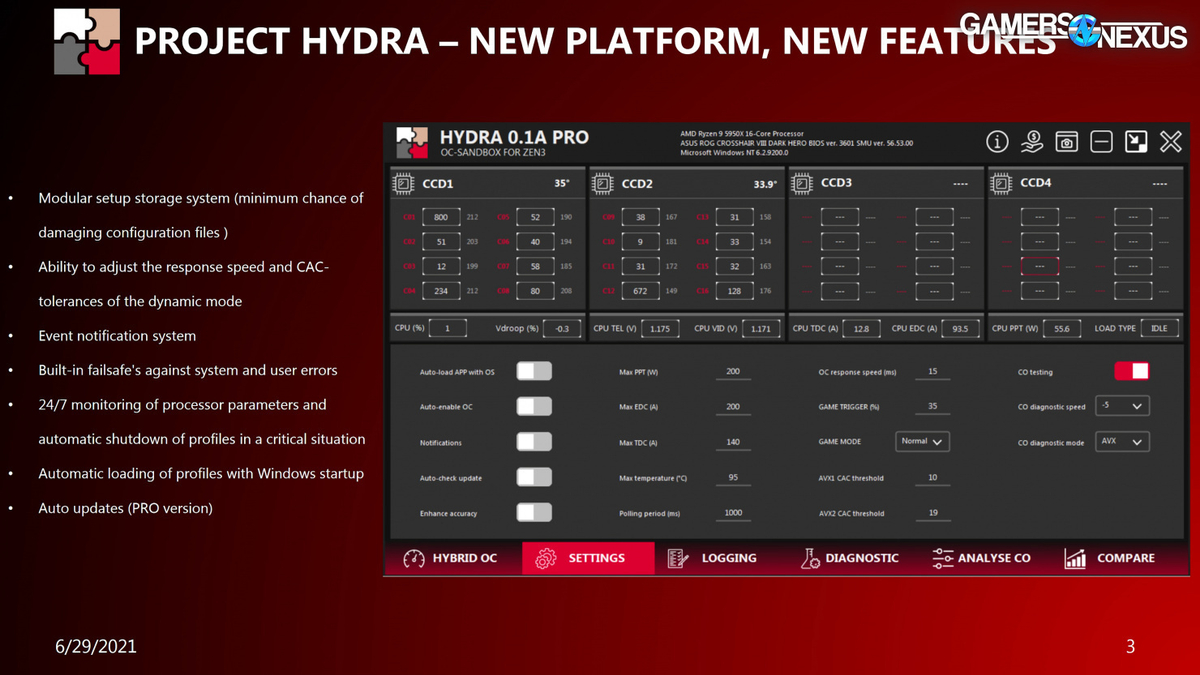The width and height of the screenshot is (1200, 675).
Task: Click the Max temperature field showing 95
Action: pos(733,478)
